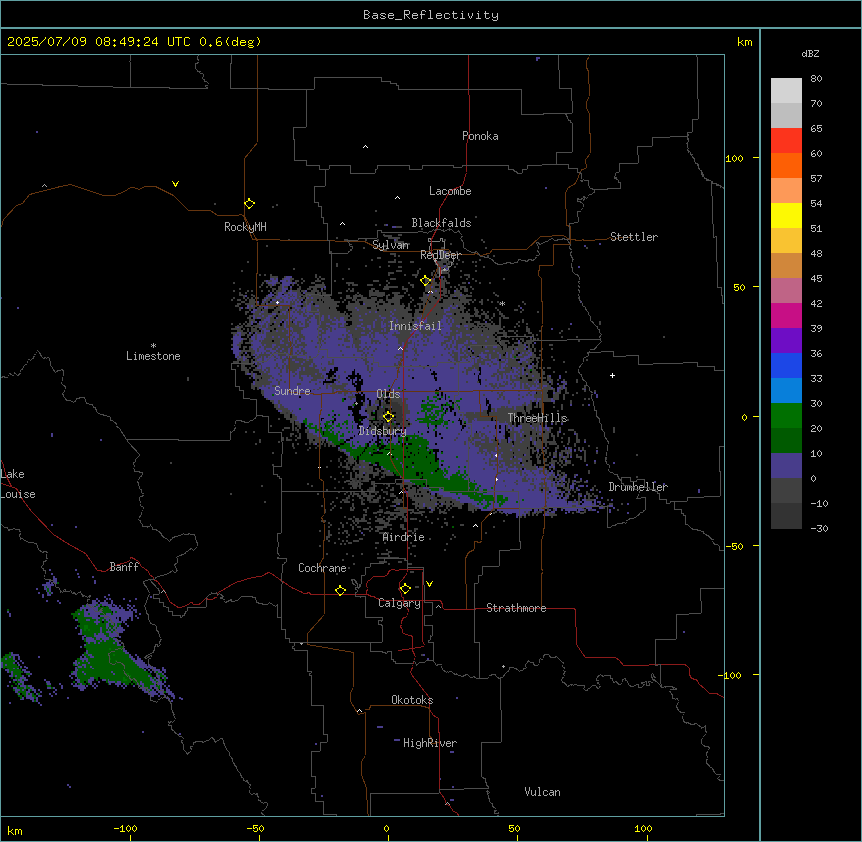Click the Ponoka city label
Screen dimensions: 862x842
[x=480, y=136]
